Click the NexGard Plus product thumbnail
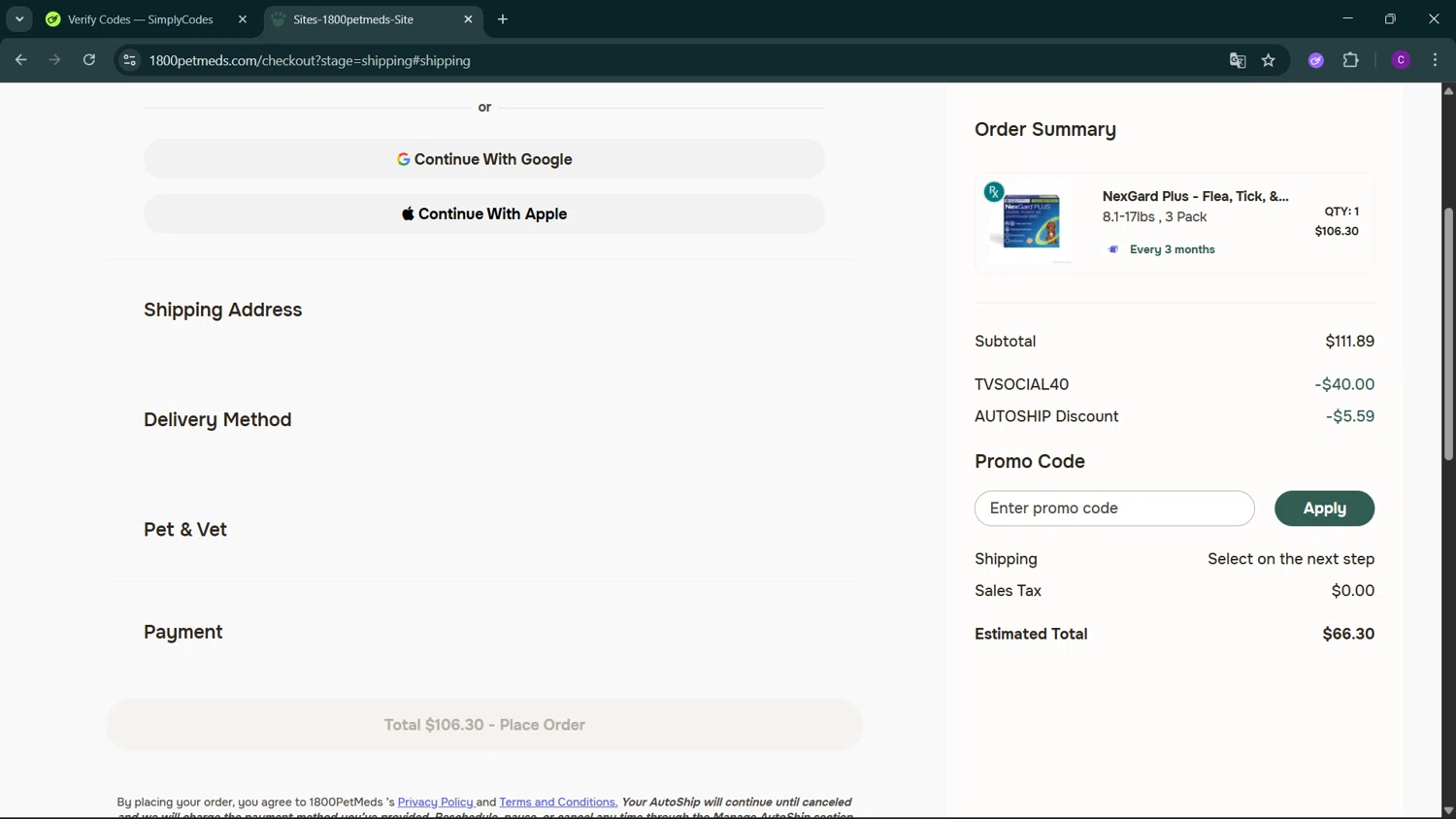 (1031, 222)
